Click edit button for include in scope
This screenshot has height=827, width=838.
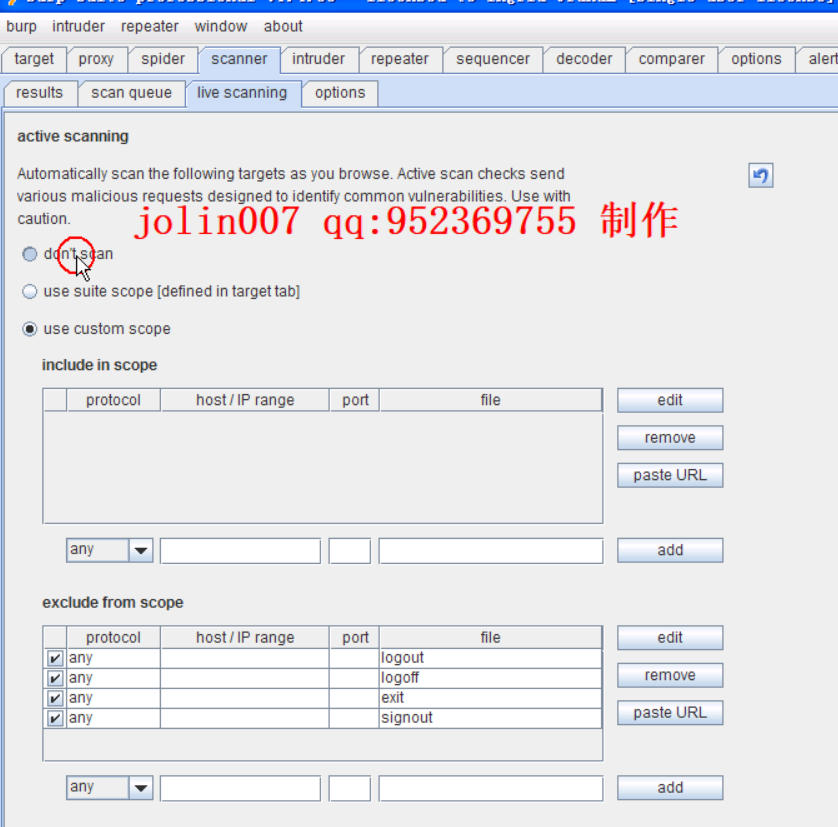click(670, 400)
